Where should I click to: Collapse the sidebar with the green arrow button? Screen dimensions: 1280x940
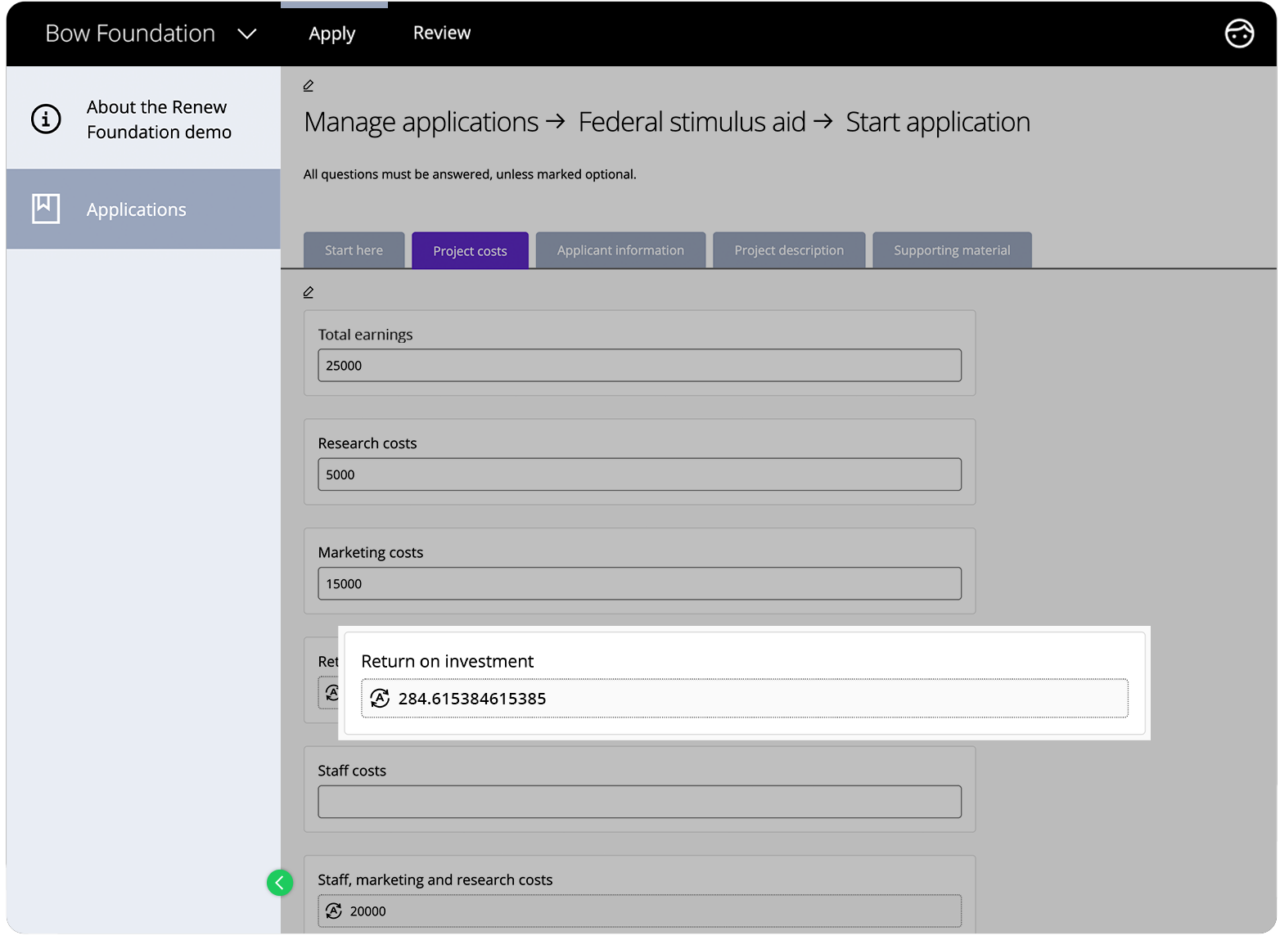(x=279, y=882)
